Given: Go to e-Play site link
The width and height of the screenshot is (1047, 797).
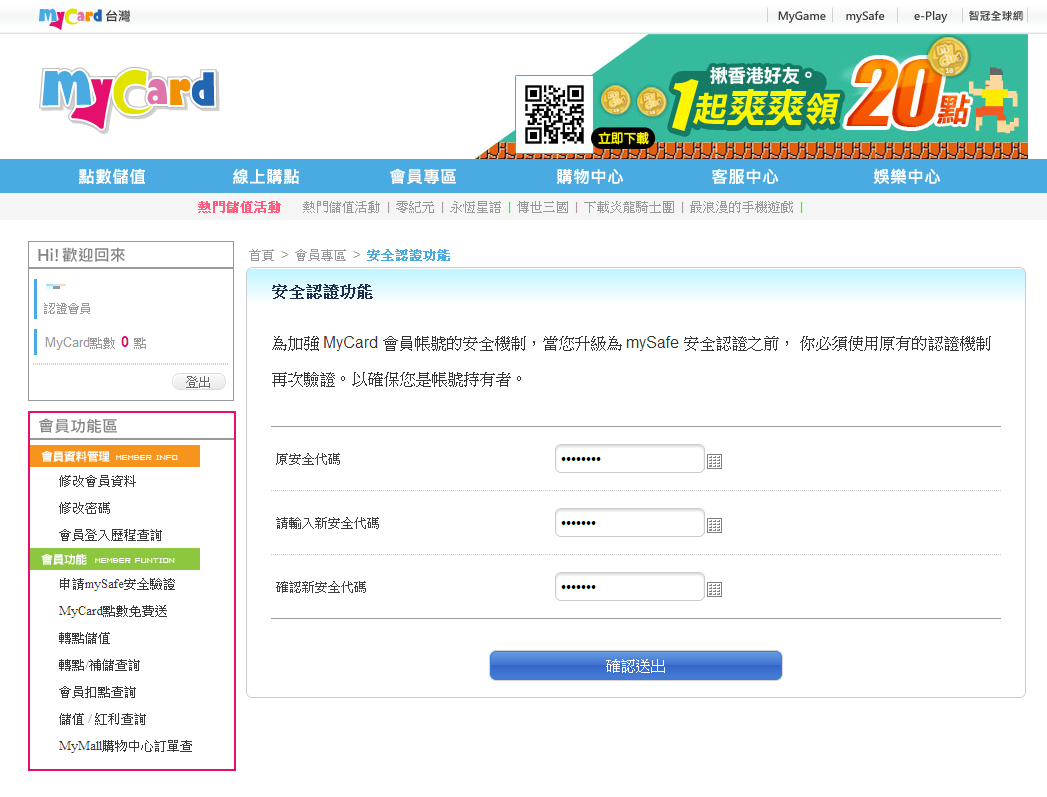Looking at the screenshot, I should tap(930, 16).
